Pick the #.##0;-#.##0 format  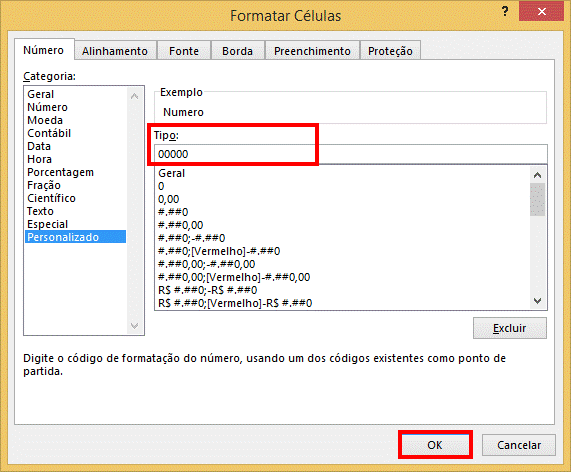(343, 238)
